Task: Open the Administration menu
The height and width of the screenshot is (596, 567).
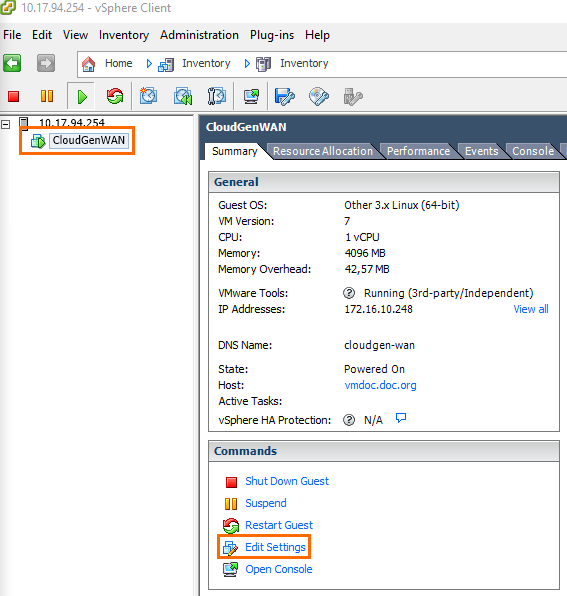Action: 199,35
